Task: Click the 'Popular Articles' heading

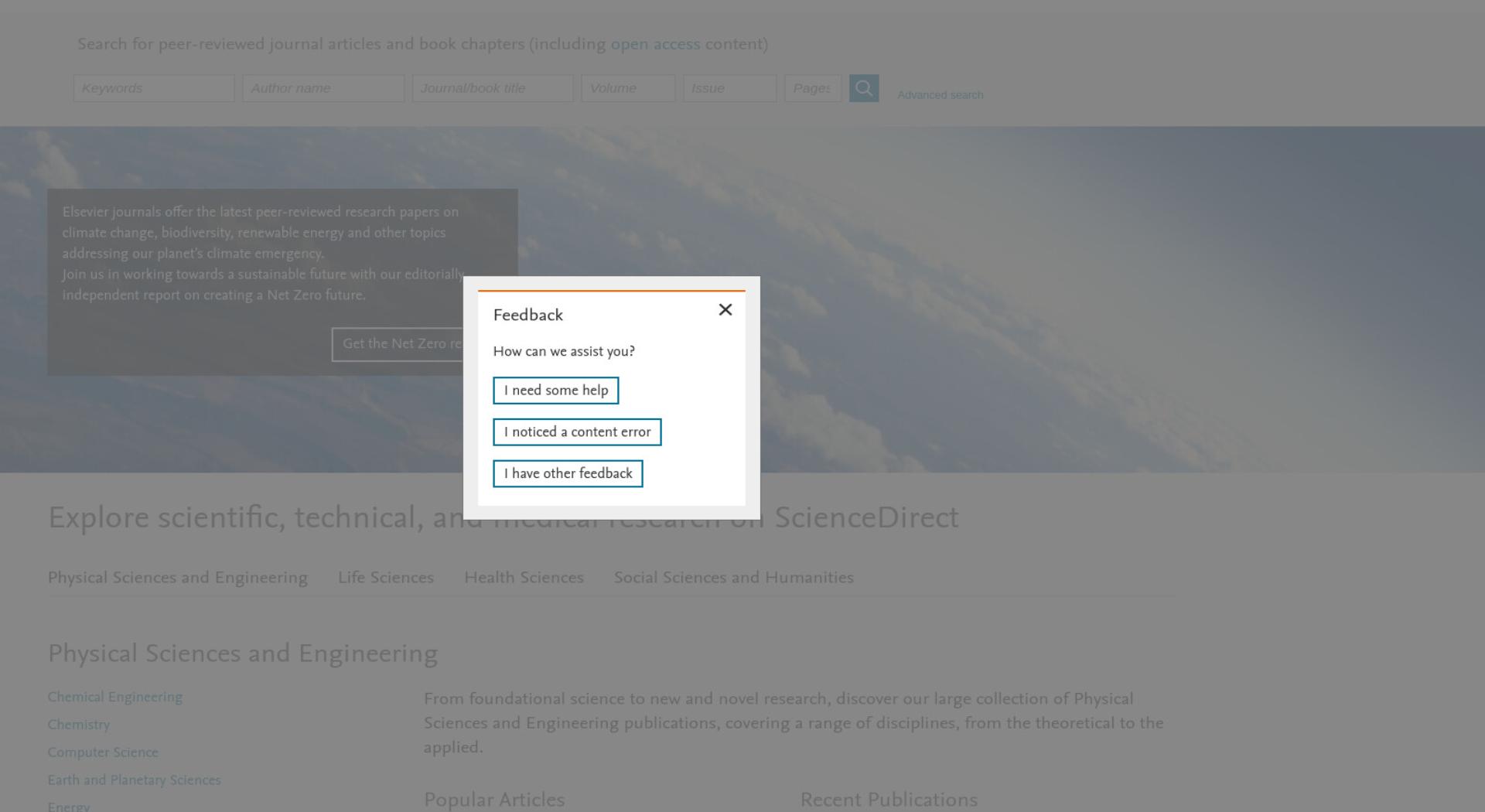Action: click(x=494, y=800)
